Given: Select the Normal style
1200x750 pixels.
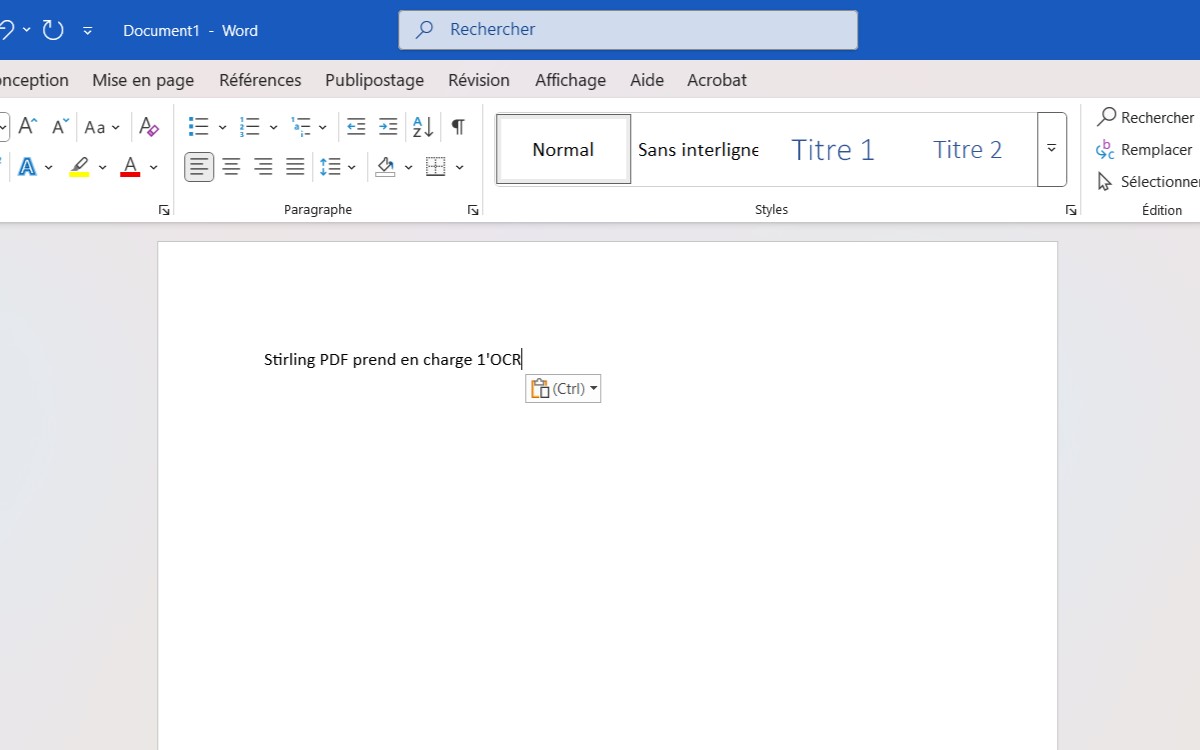Looking at the screenshot, I should pos(563,150).
